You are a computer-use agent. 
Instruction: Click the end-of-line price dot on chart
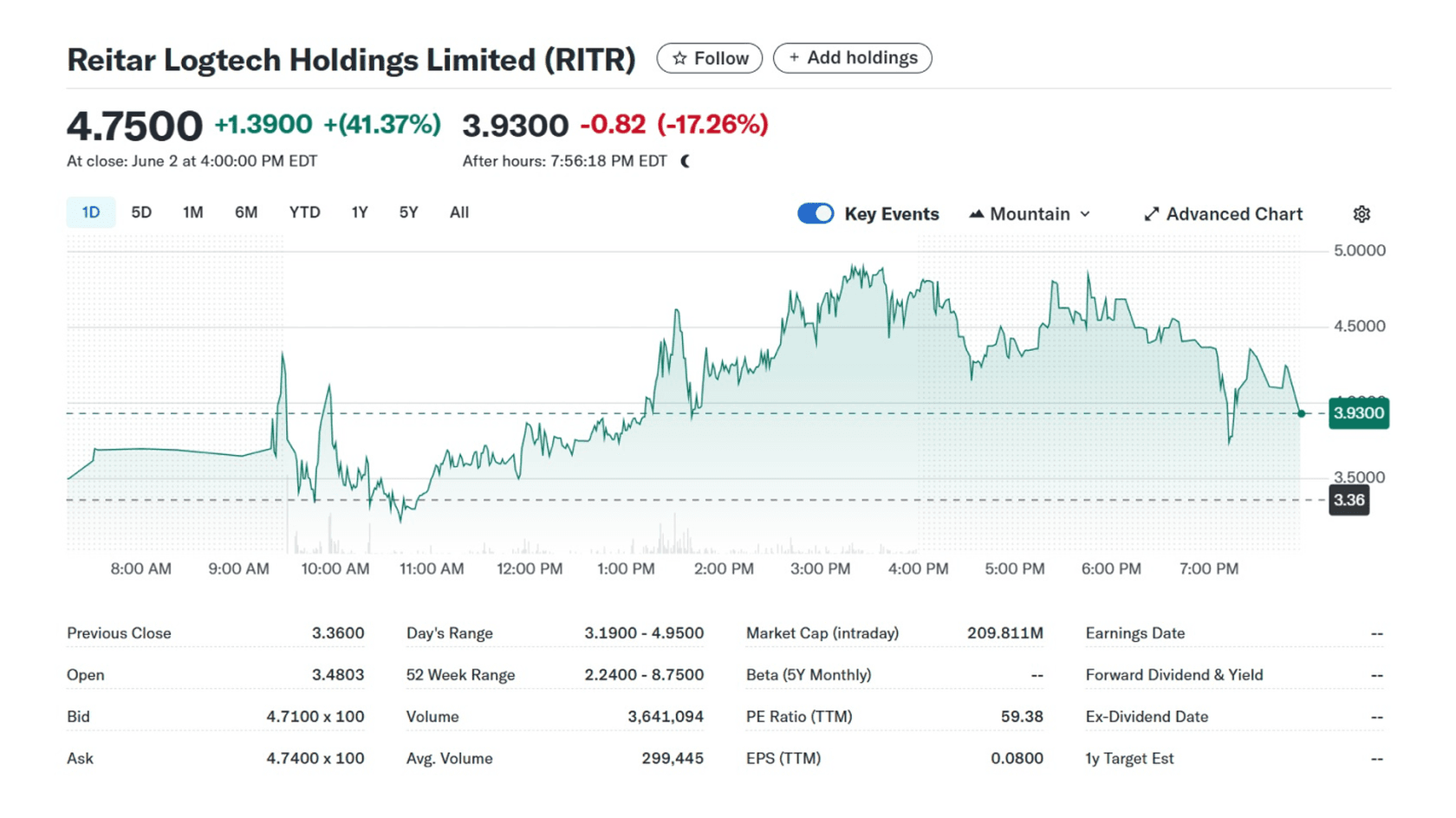(1301, 413)
